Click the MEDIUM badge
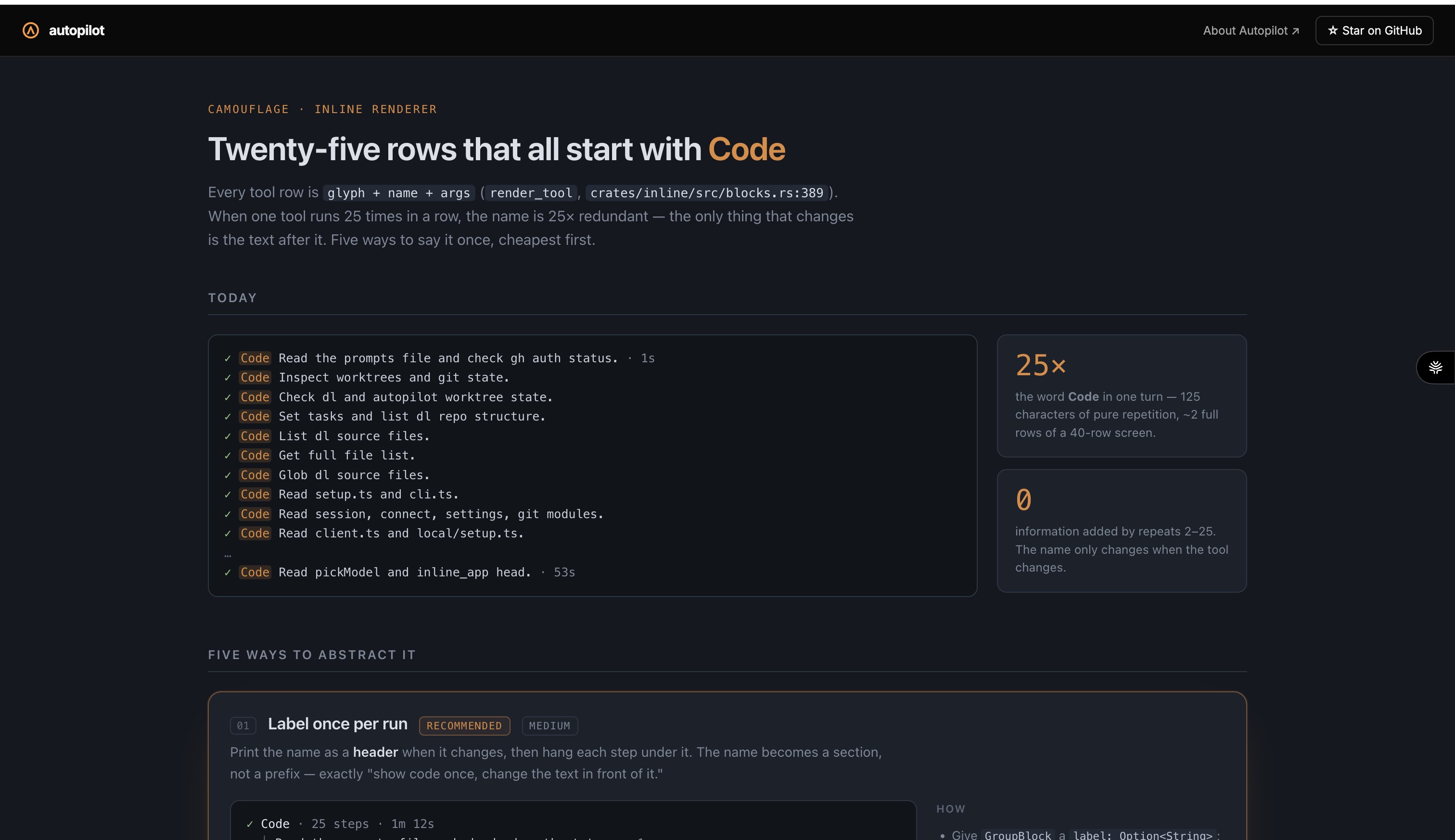Image resolution: width=1455 pixels, height=840 pixels. 550,726
